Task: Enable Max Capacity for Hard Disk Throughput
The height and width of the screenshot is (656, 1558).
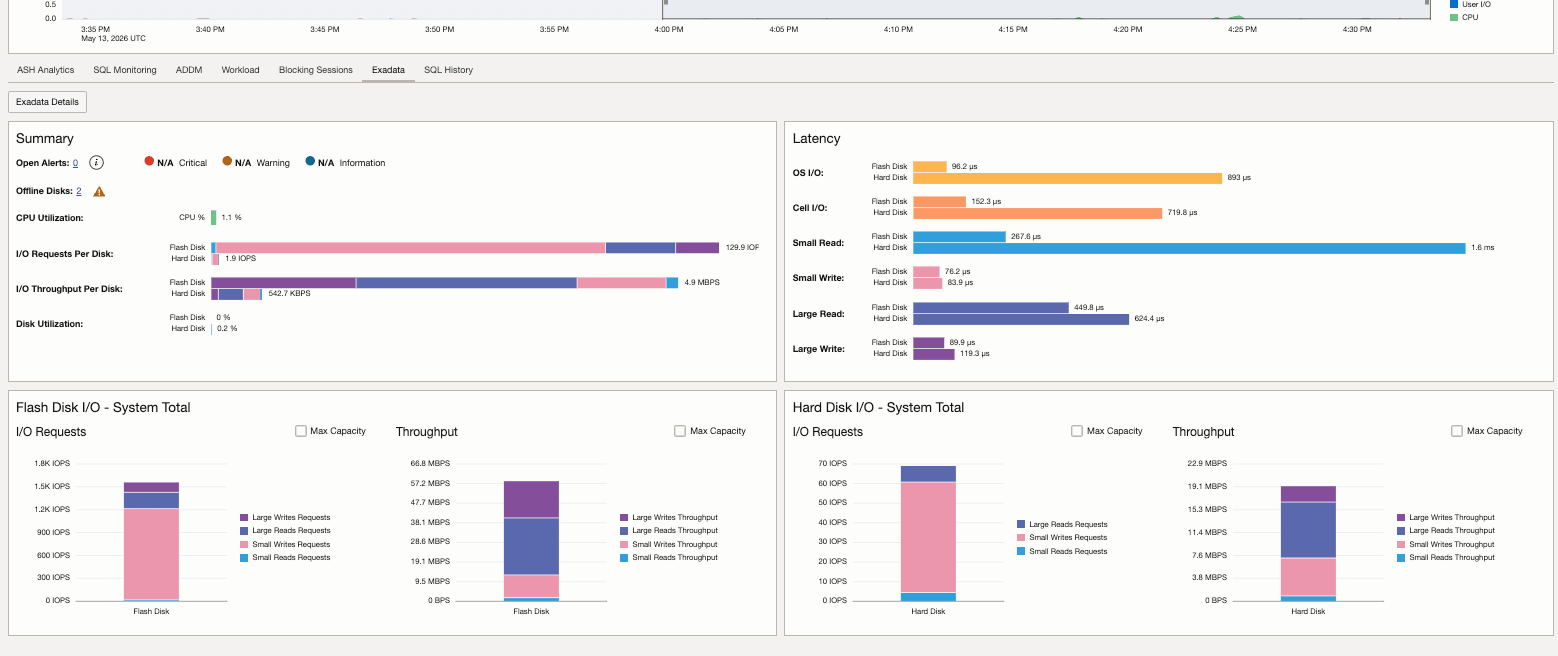Action: 1457,431
